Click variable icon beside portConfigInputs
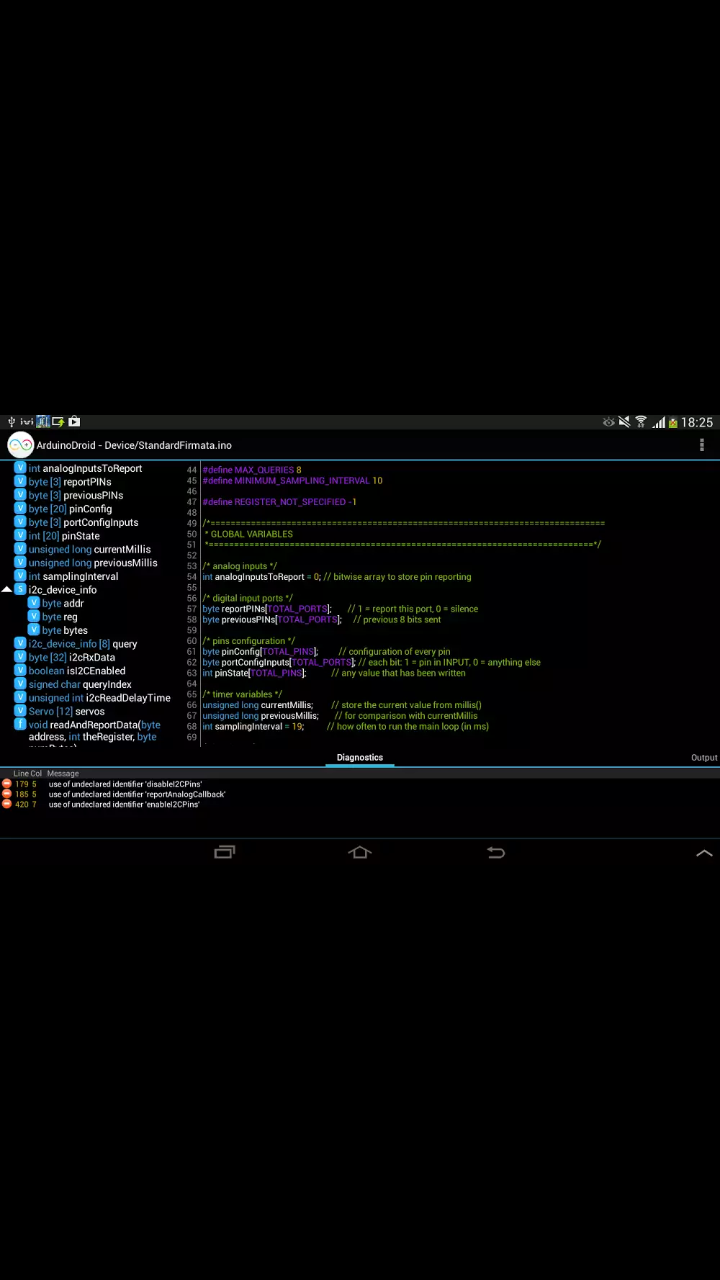This screenshot has width=720, height=1280. 20,522
